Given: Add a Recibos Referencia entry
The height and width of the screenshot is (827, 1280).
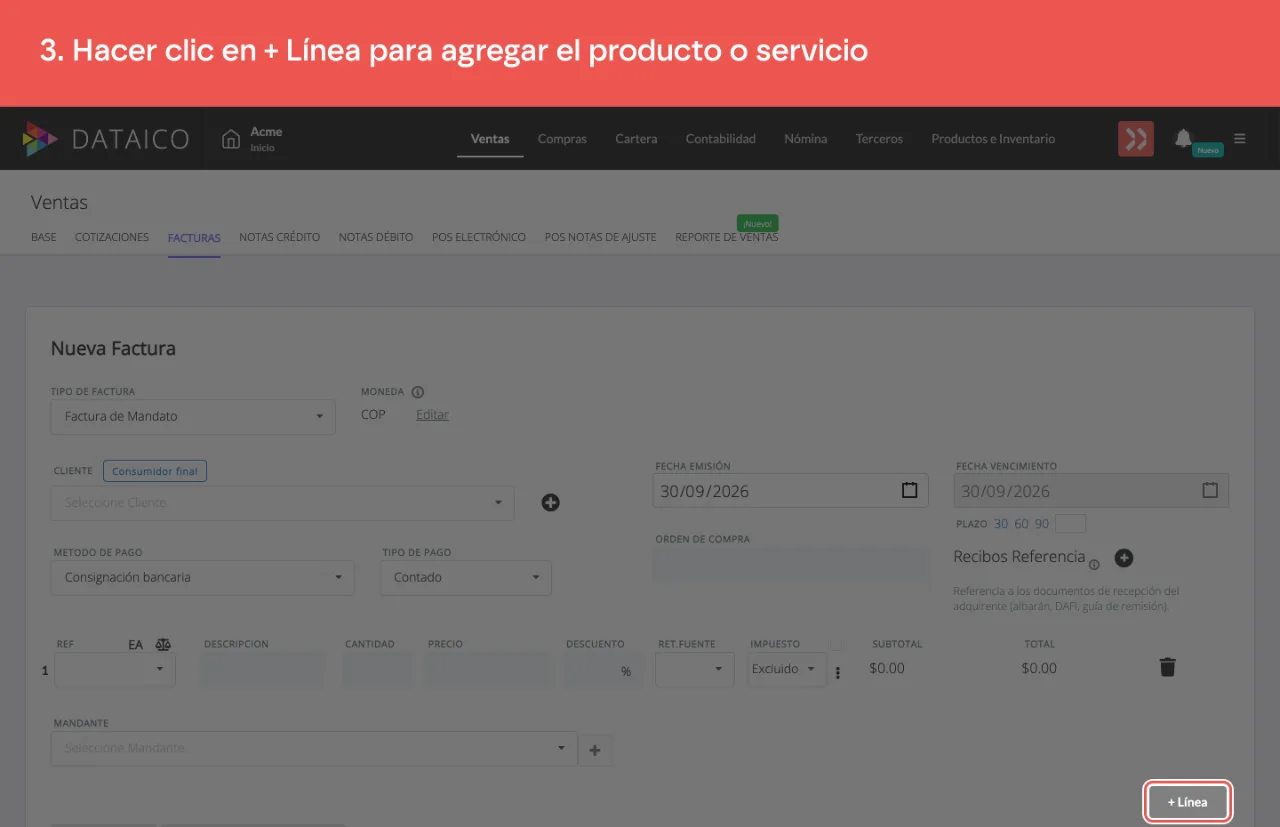Looking at the screenshot, I should click(x=1123, y=558).
